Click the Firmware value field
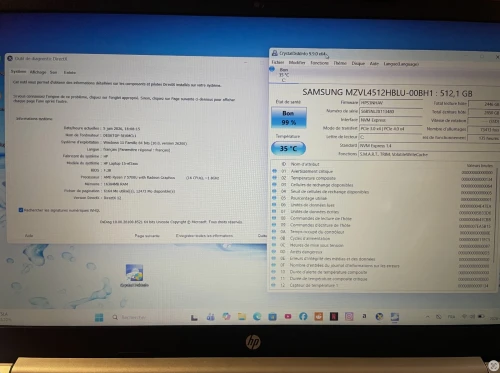Image resolution: width=500 pixels, height=373 pixels. (x=391, y=103)
